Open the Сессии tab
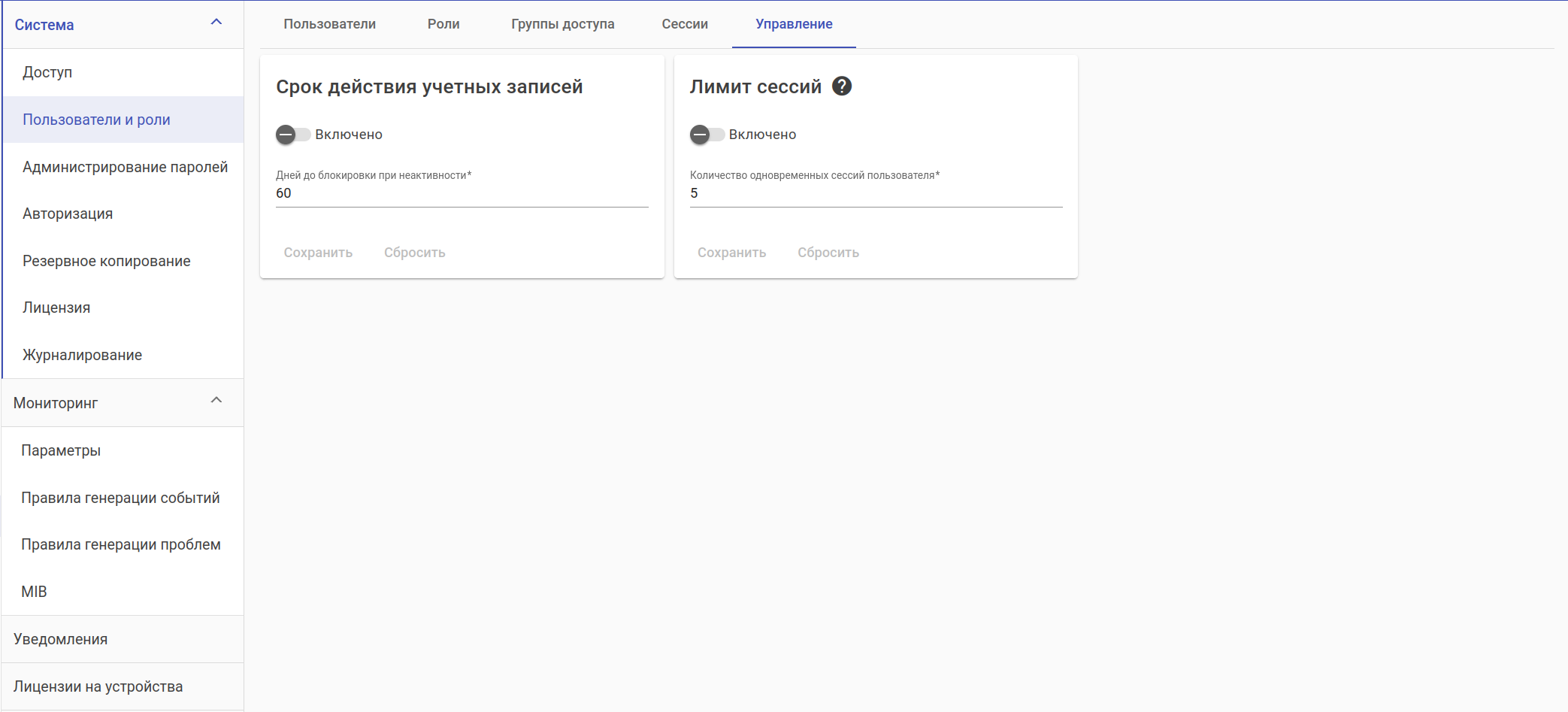1568x712 pixels. pos(685,24)
